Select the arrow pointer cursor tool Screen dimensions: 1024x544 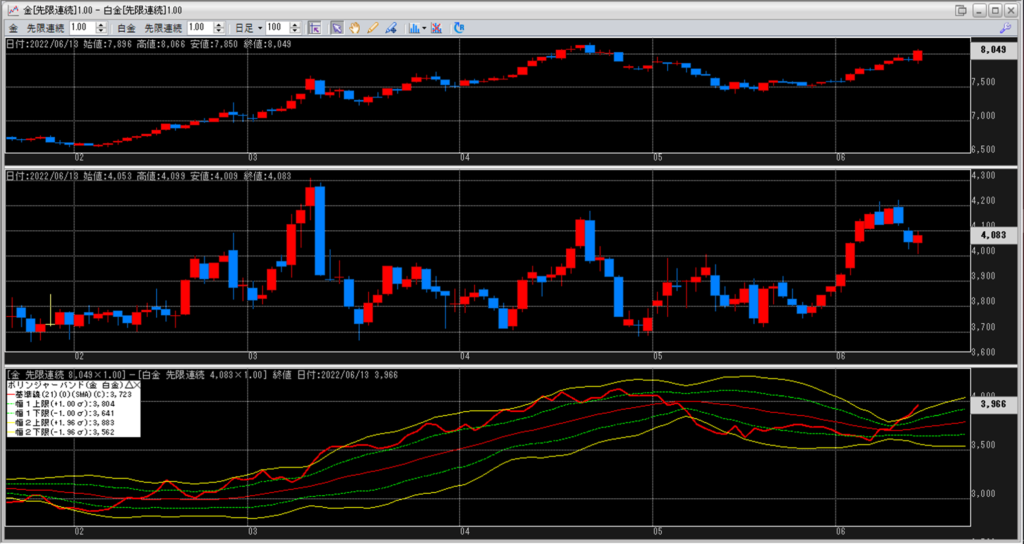click(x=337, y=28)
